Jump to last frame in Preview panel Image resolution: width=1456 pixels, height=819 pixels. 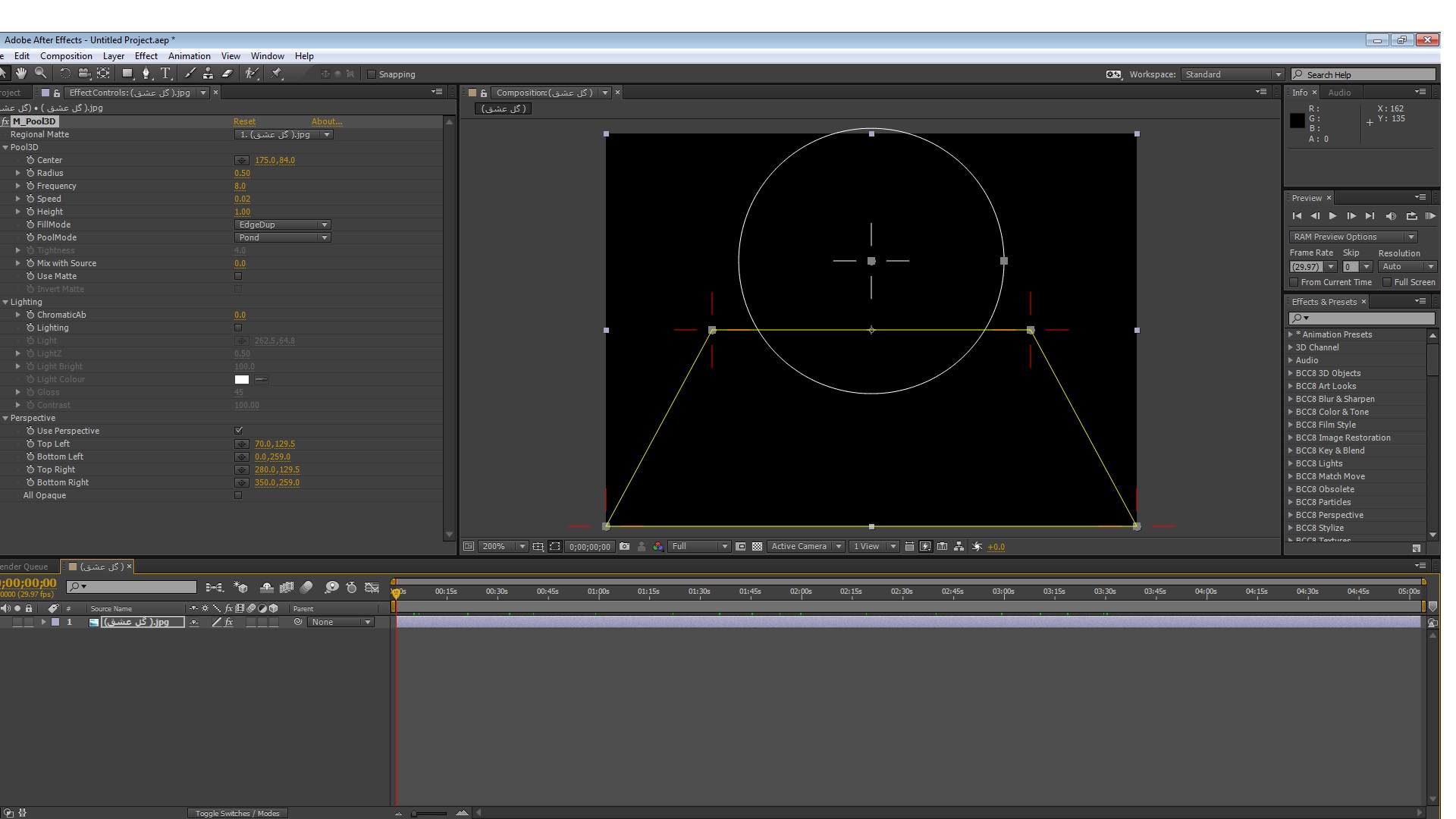1370,216
